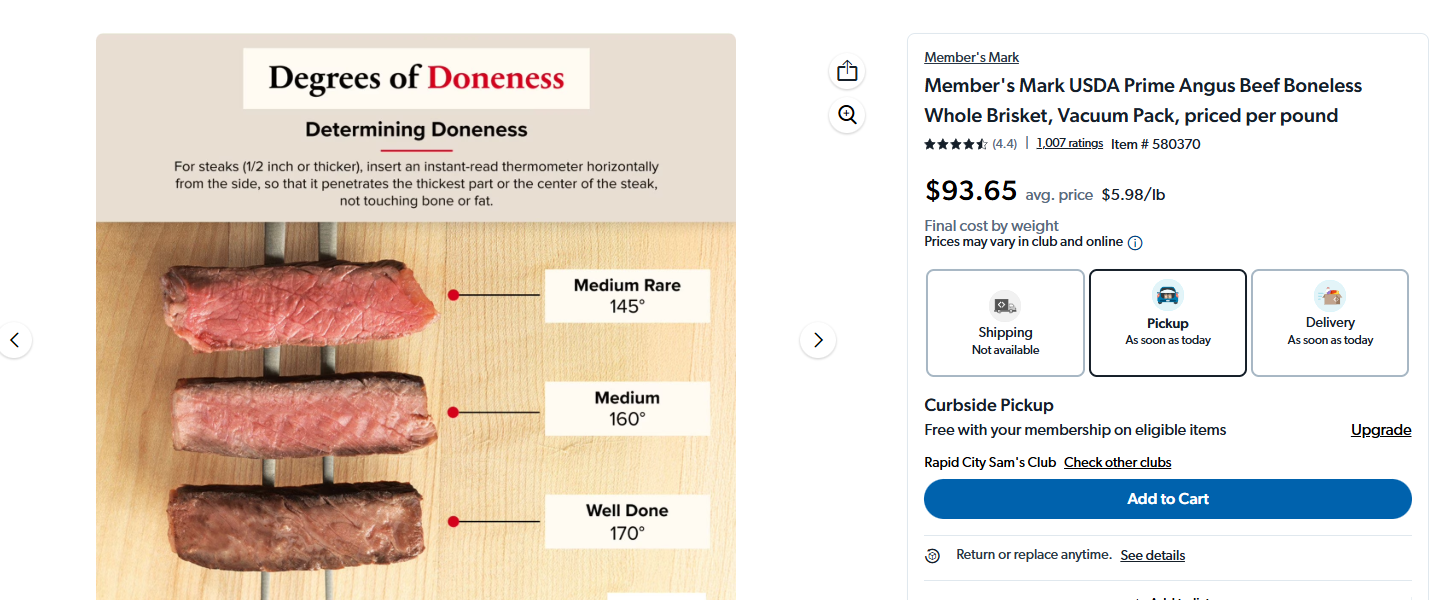This screenshot has height=600, width=1456.
Task: Open See details for returns
Action: click(1152, 555)
